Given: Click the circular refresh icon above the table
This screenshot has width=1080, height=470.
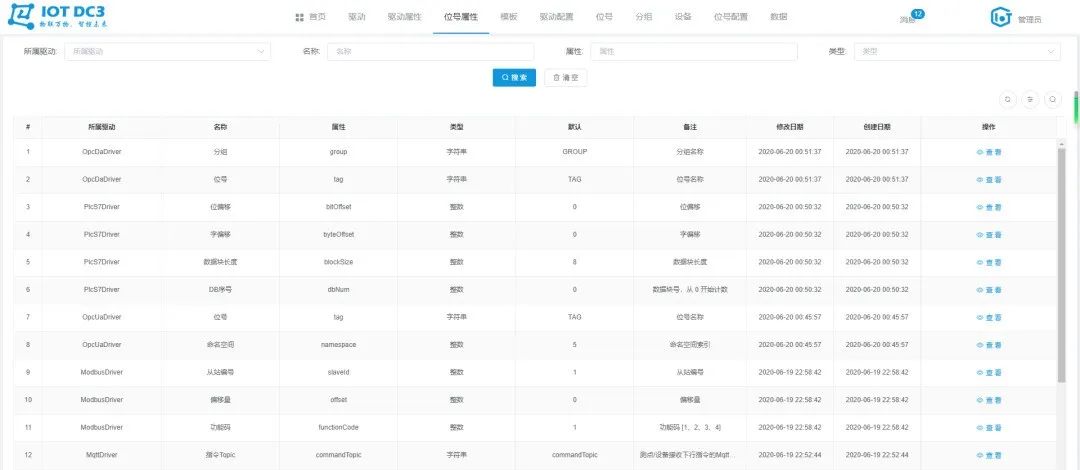Looking at the screenshot, I should click(1008, 100).
